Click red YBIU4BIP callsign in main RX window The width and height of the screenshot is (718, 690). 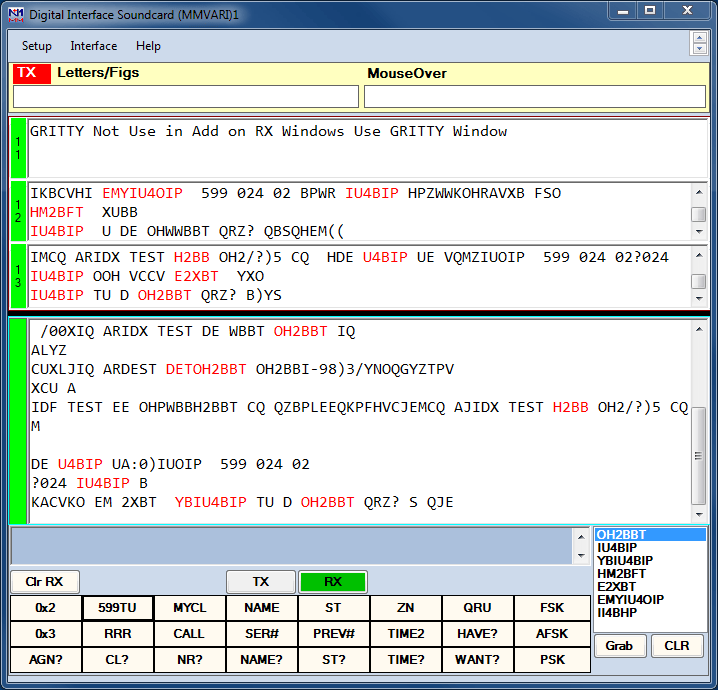(210, 502)
